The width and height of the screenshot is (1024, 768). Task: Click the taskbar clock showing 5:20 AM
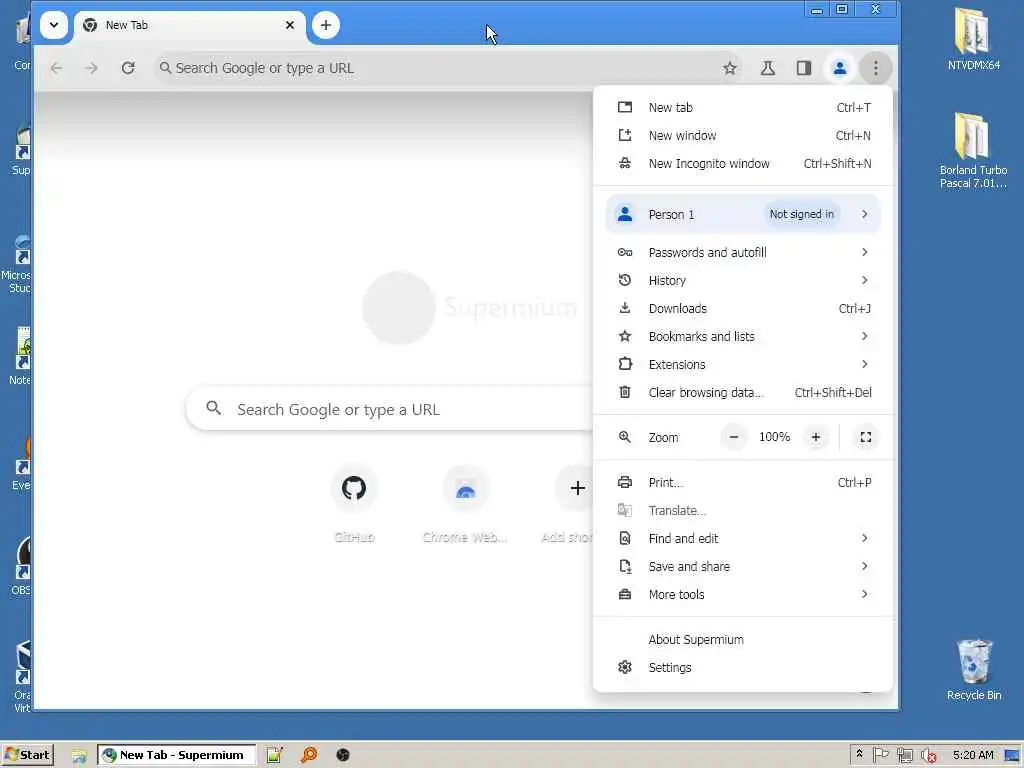coord(972,755)
